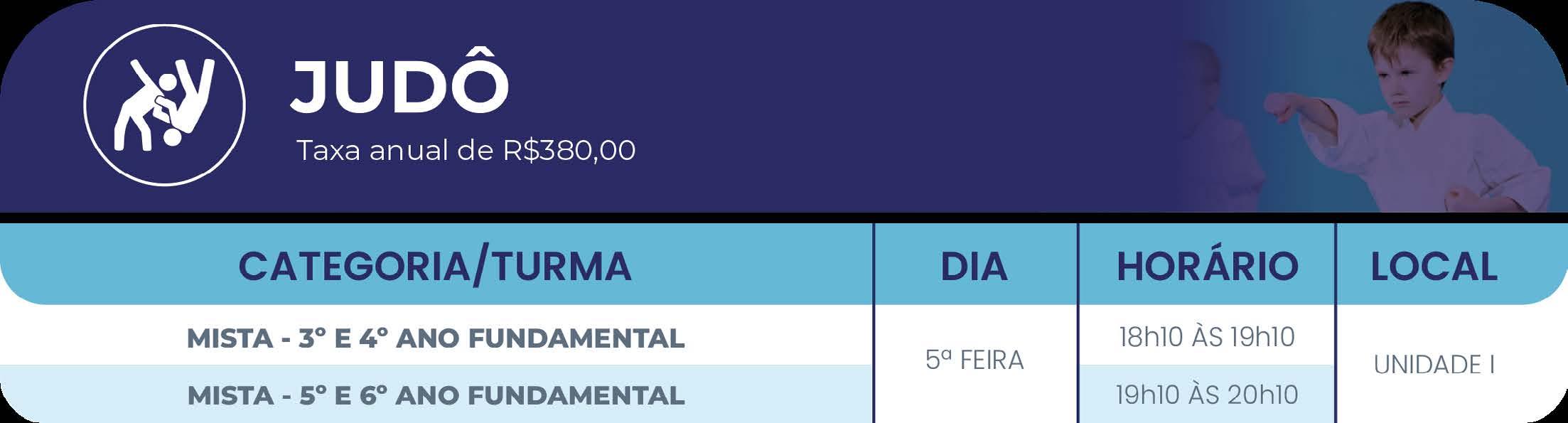The height and width of the screenshot is (423, 1568).
Task: Click the CATEGORIA/TURMA column header
Action: pos(435,266)
